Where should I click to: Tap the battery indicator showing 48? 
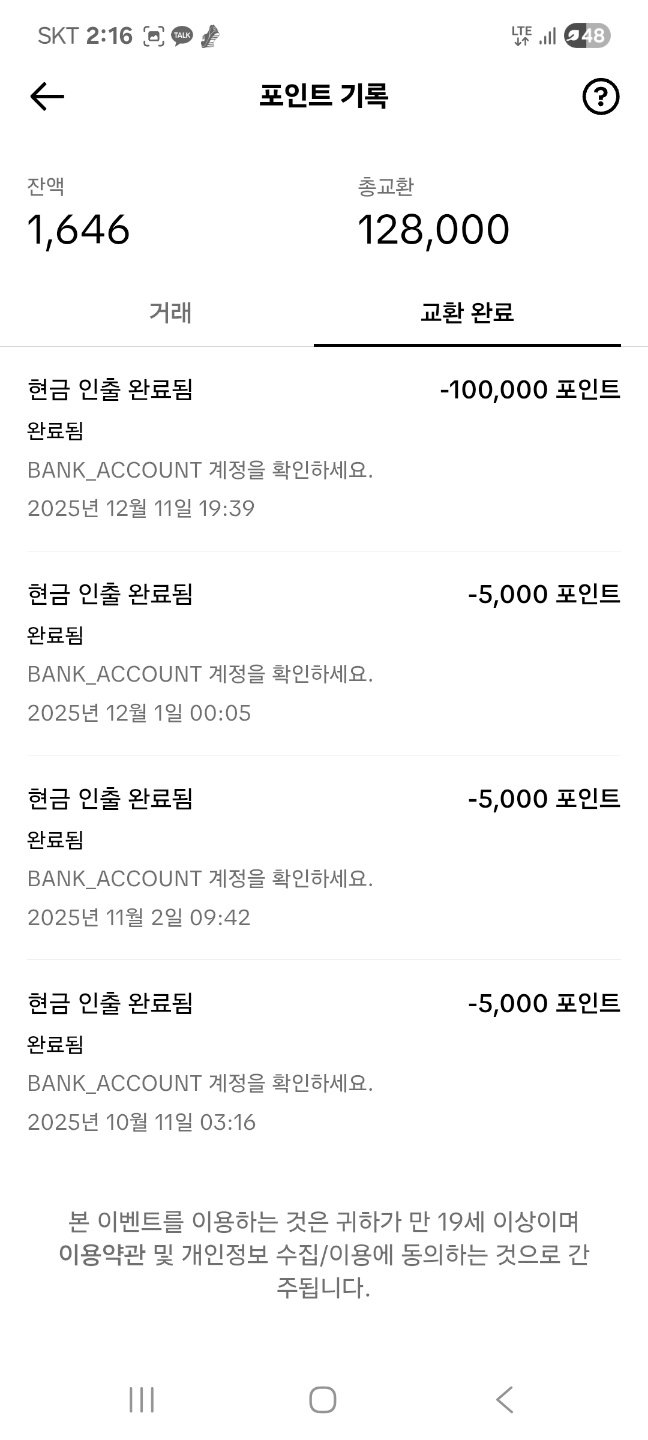click(x=587, y=36)
